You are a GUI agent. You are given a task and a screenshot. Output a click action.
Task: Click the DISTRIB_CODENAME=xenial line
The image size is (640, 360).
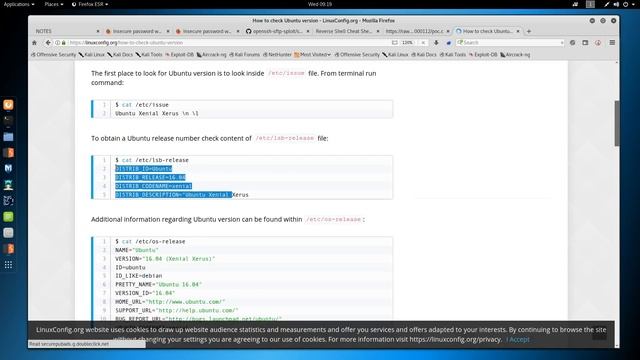click(153, 186)
